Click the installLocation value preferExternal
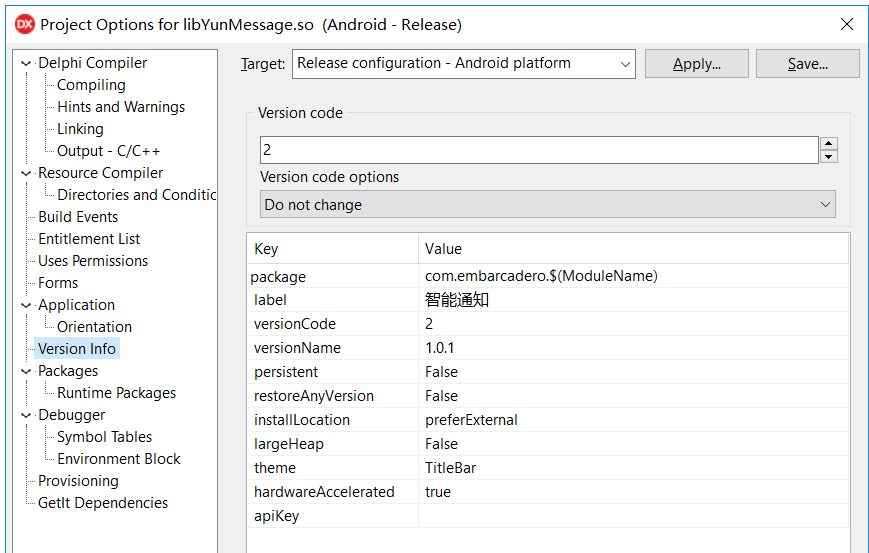The width and height of the screenshot is (869, 553). pos(630,420)
